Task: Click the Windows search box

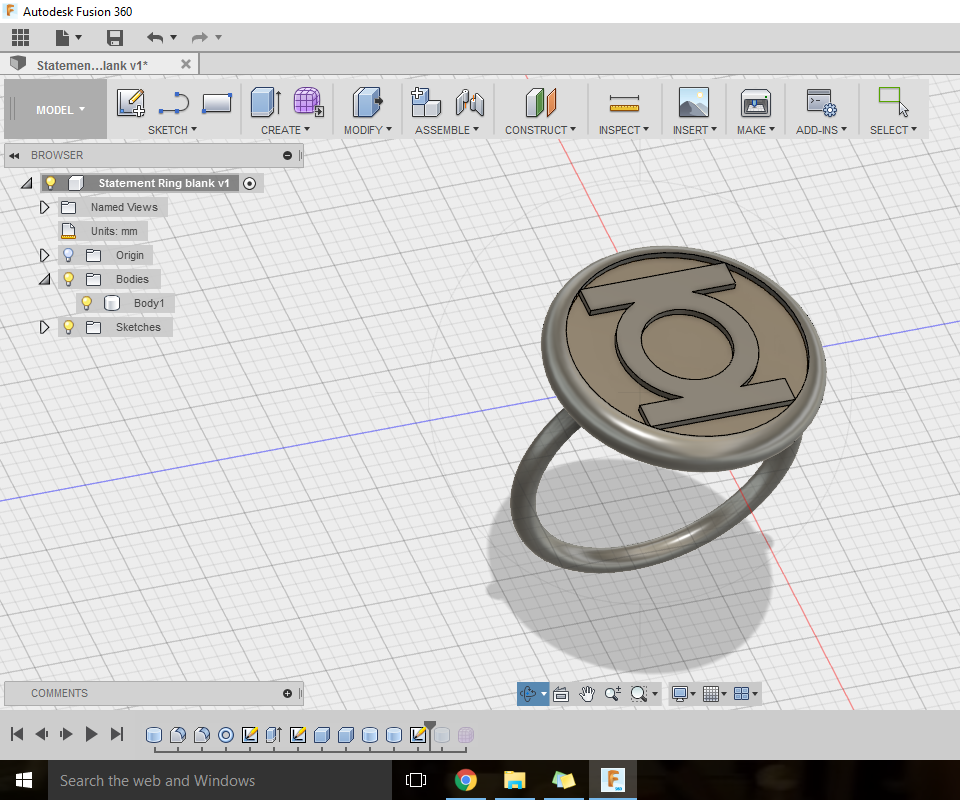Action: coord(219,780)
